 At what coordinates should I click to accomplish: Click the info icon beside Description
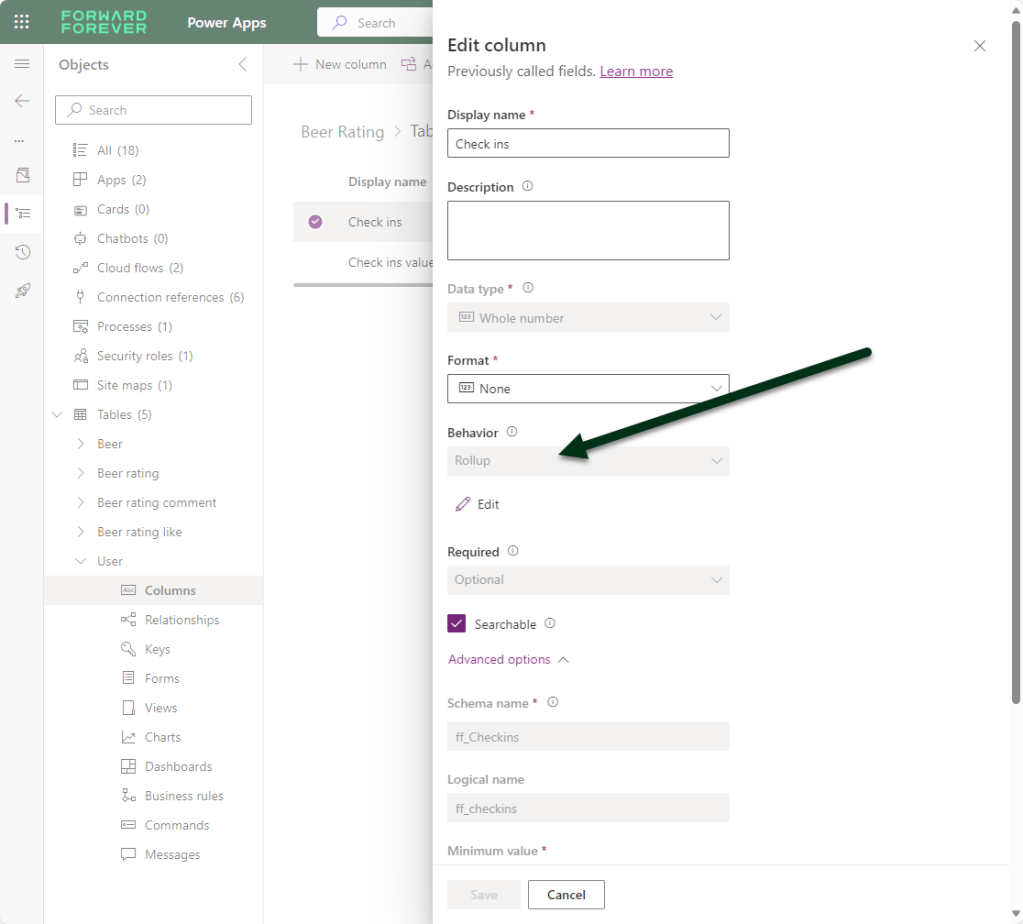[528, 187]
